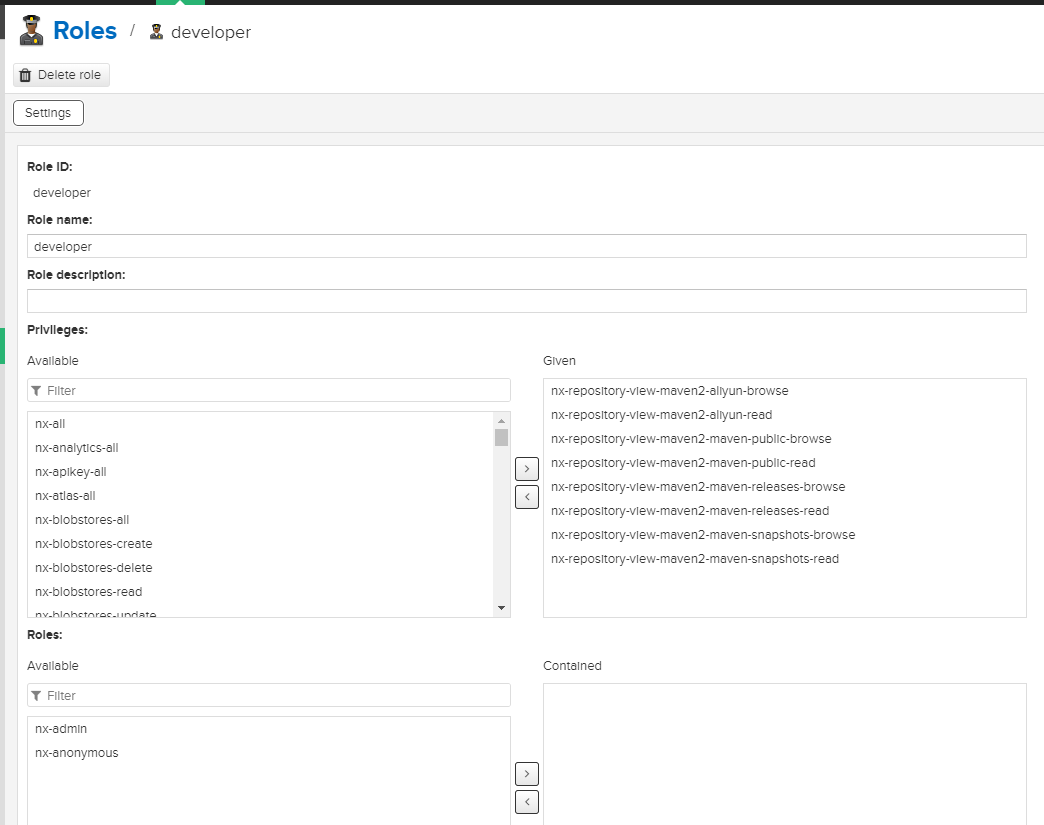
Task: Focus the Role description field
Action: point(526,301)
